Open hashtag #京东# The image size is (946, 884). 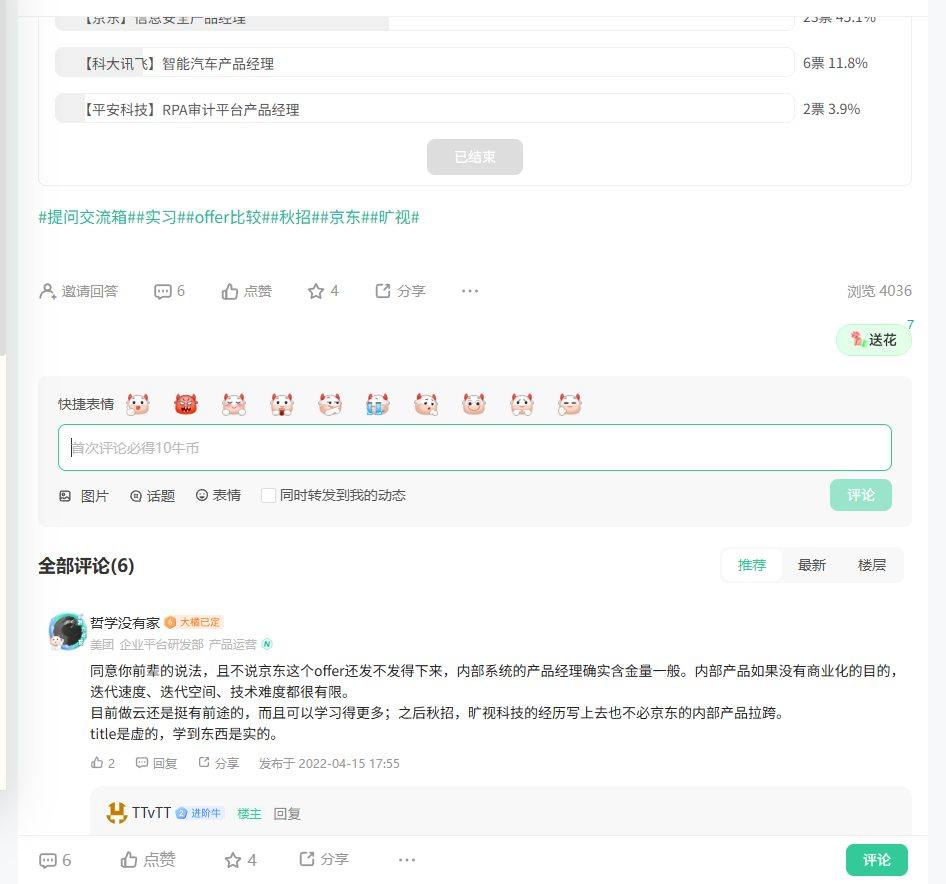[x=344, y=217]
